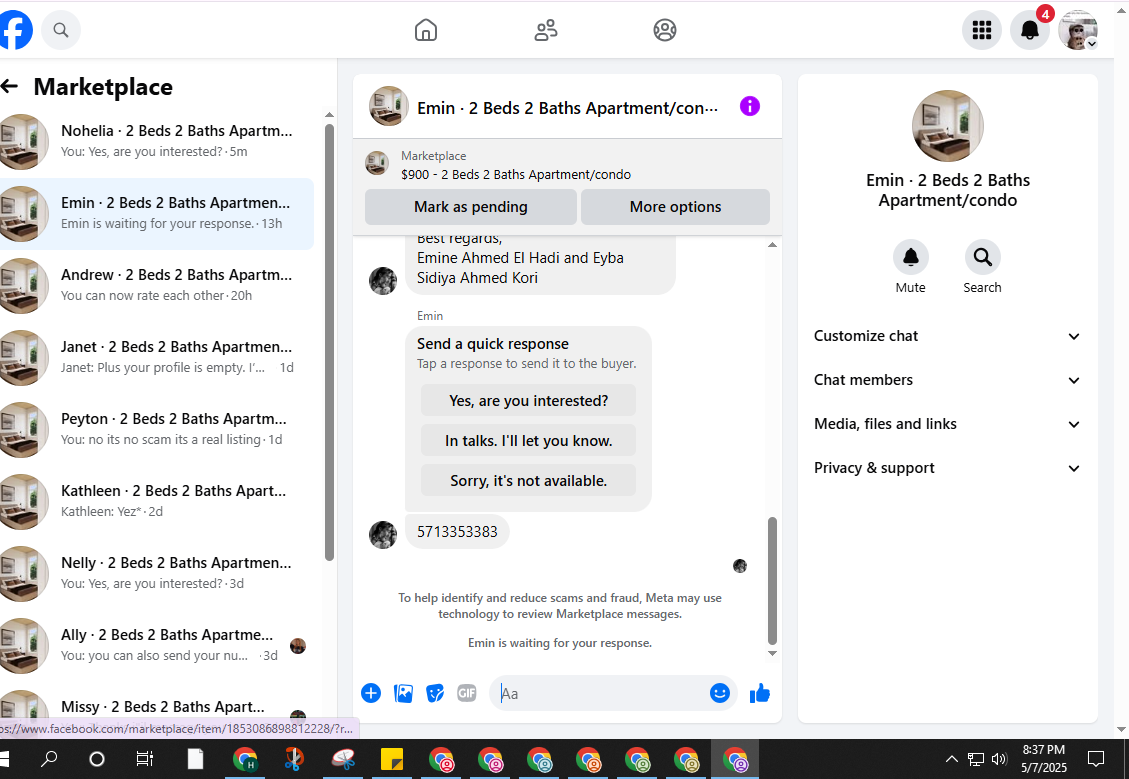Screen dimensions: 1129x779
Task: Open account profile picture menu
Action: pyautogui.click(x=1078, y=30)
